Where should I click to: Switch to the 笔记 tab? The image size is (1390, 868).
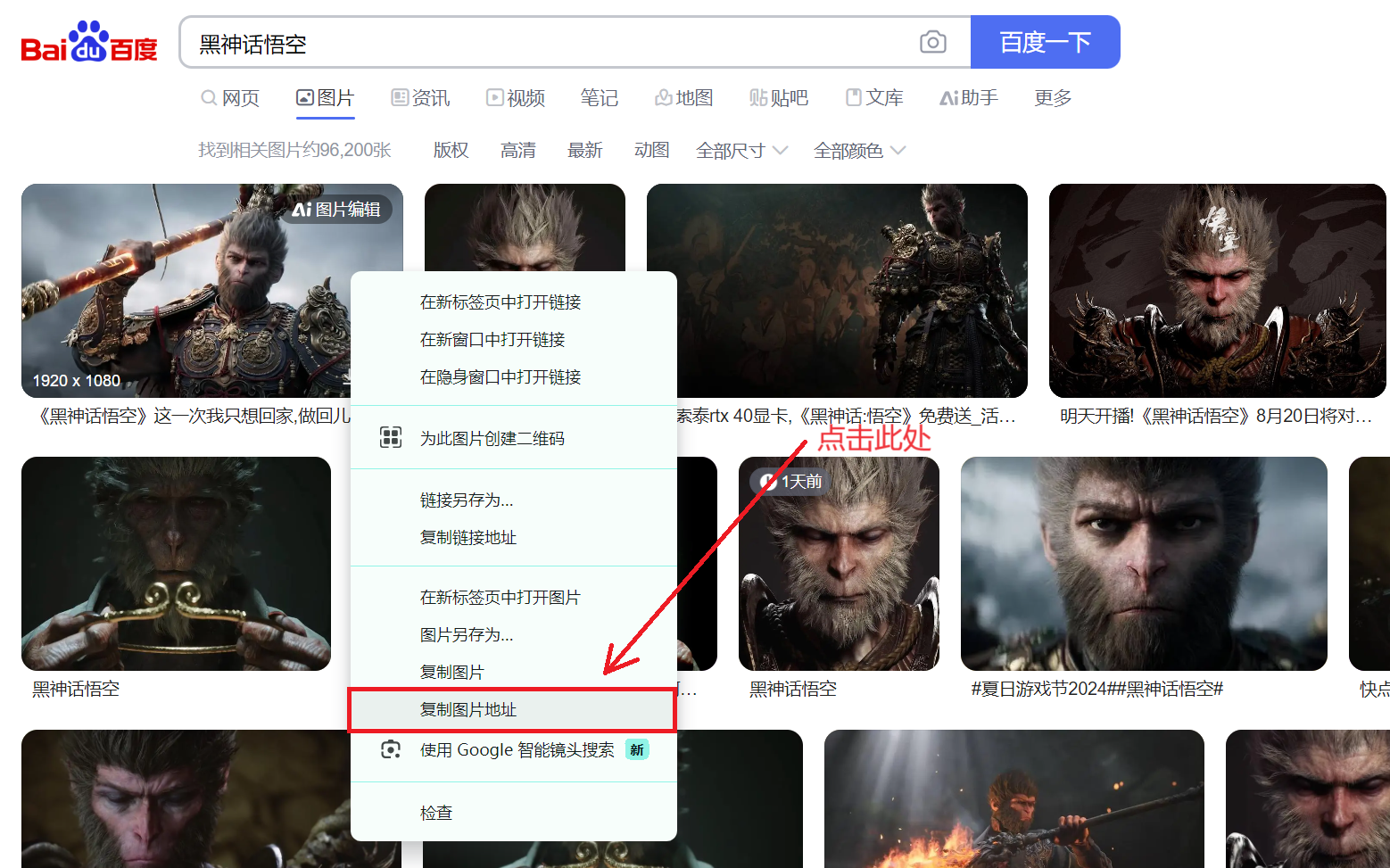(599, 98)
